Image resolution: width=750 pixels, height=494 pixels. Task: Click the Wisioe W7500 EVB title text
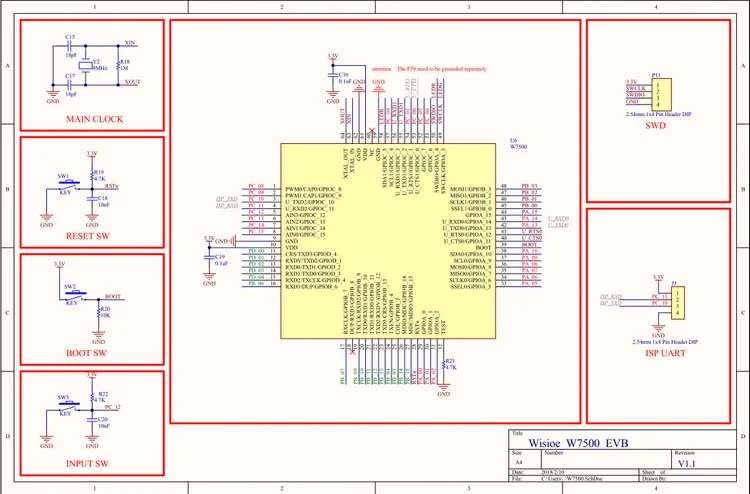tap(578, 443)
